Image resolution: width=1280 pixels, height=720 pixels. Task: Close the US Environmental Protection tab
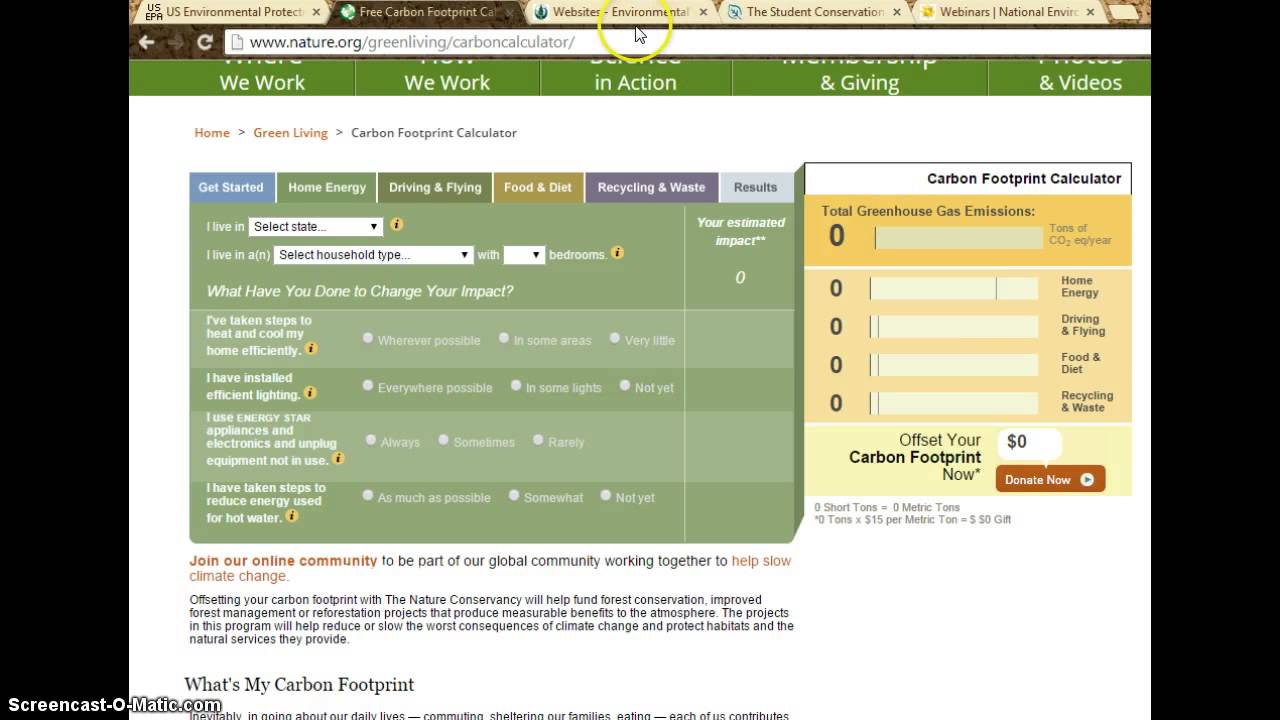317,12
